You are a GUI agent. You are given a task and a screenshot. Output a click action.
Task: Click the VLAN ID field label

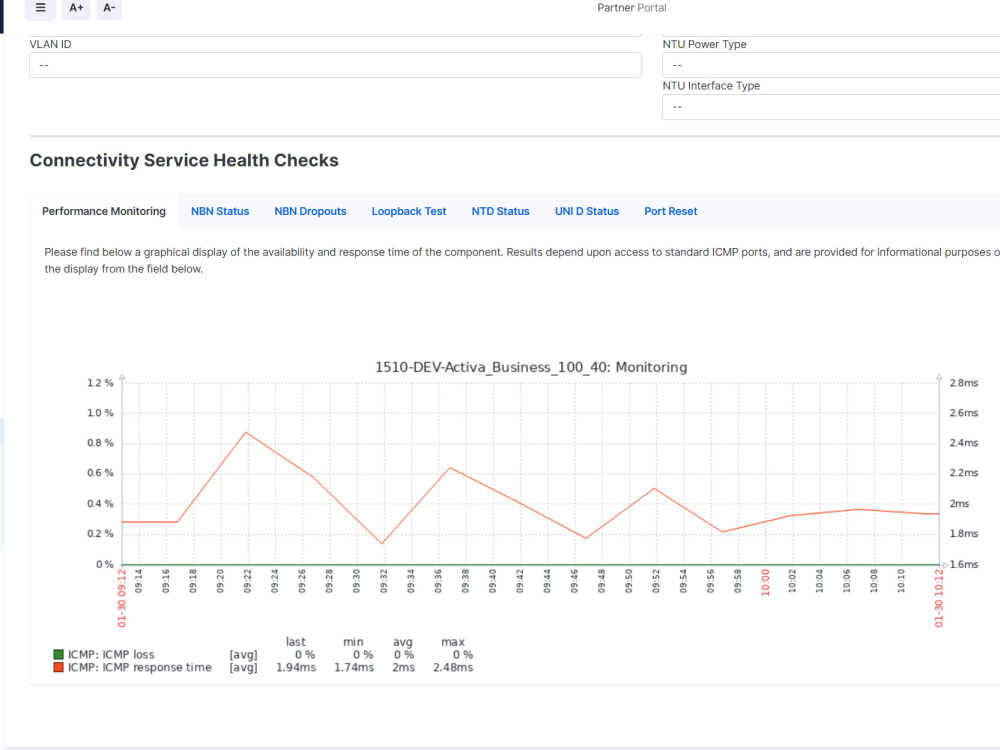50,44
